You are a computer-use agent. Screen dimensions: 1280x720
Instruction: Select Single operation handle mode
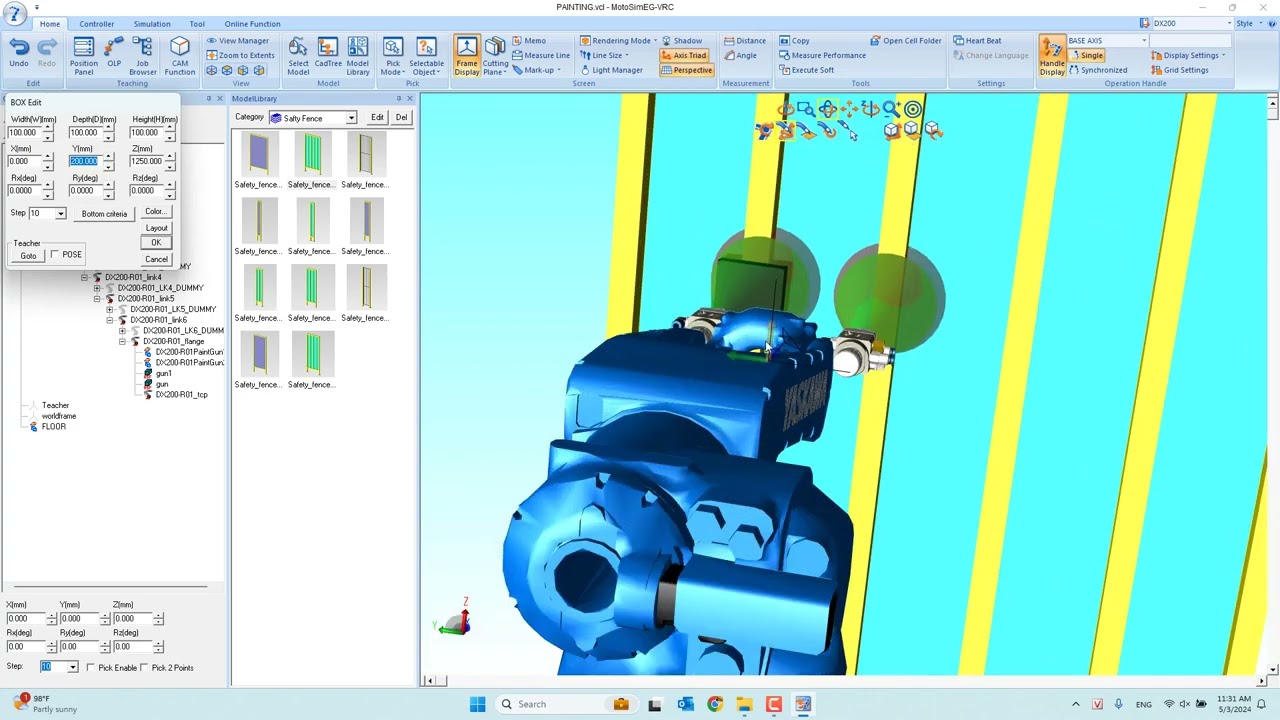(x=1086, y=55)
